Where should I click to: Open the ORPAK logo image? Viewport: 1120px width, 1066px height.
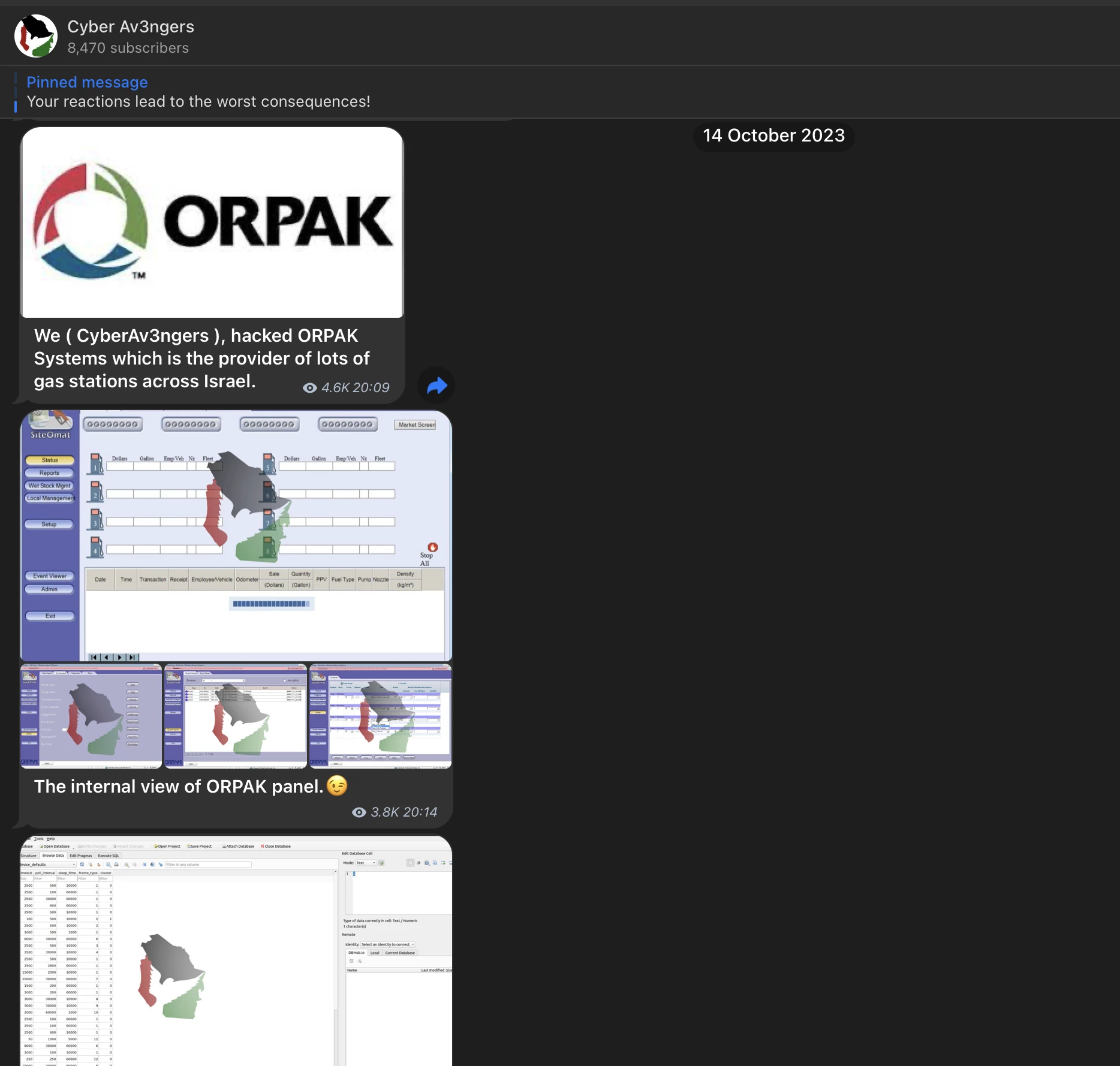212,222
